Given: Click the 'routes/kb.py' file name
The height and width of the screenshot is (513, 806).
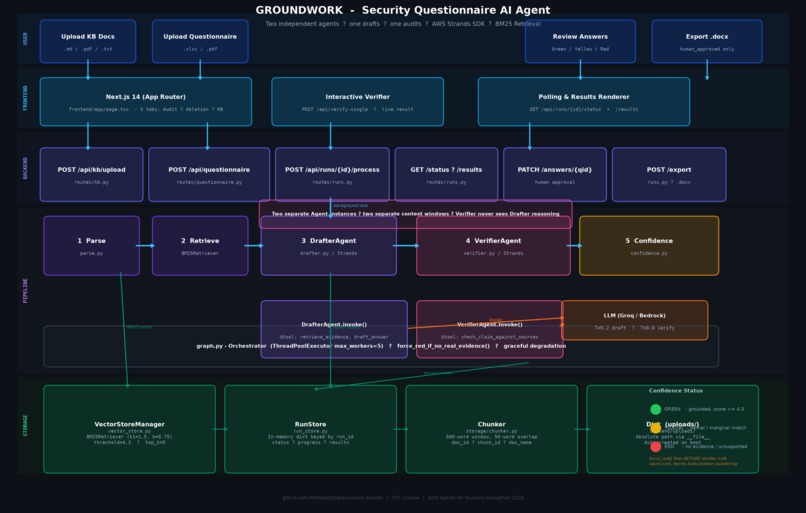Looking at the screenshot, I should pos(91,182).
